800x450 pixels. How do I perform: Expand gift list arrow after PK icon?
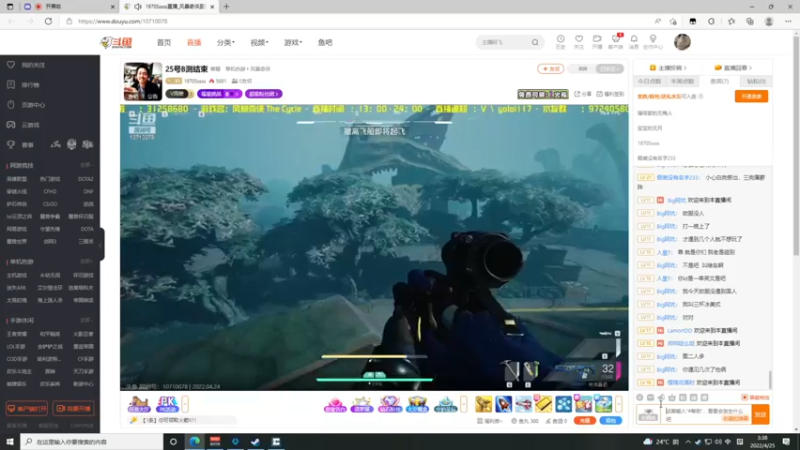[185, 404]
